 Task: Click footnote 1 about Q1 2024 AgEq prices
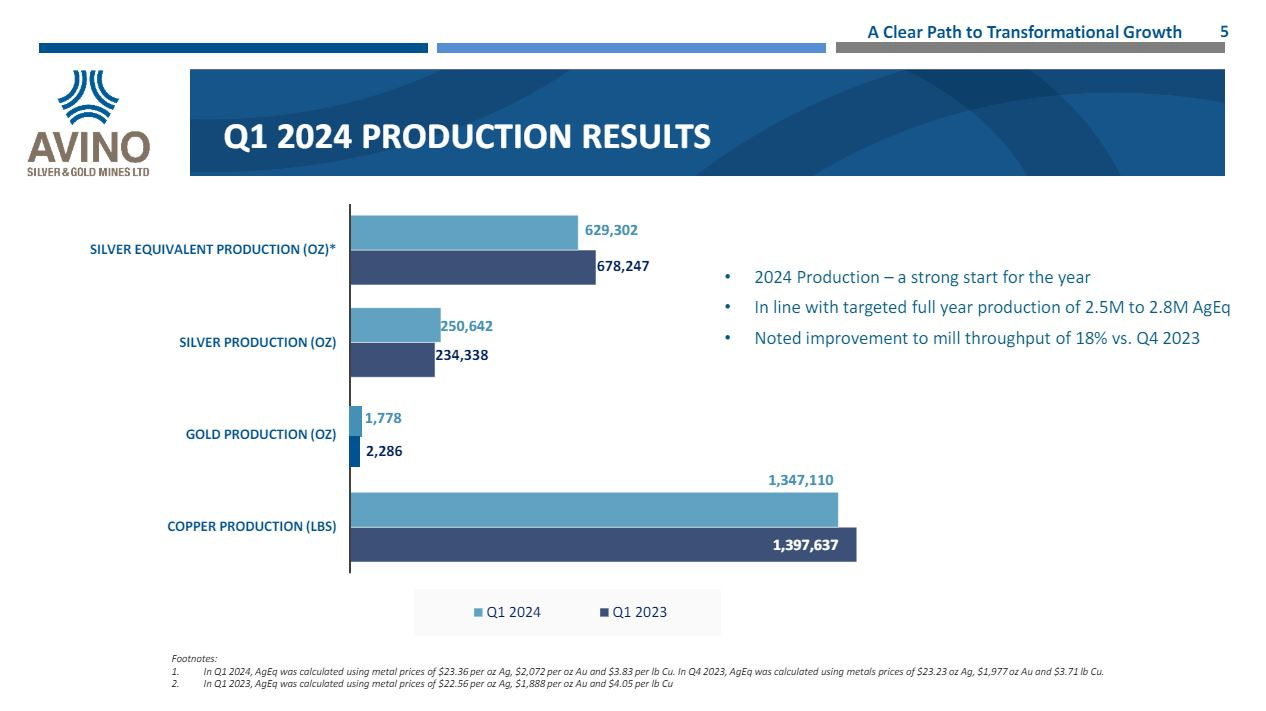[x=653, y=672]
